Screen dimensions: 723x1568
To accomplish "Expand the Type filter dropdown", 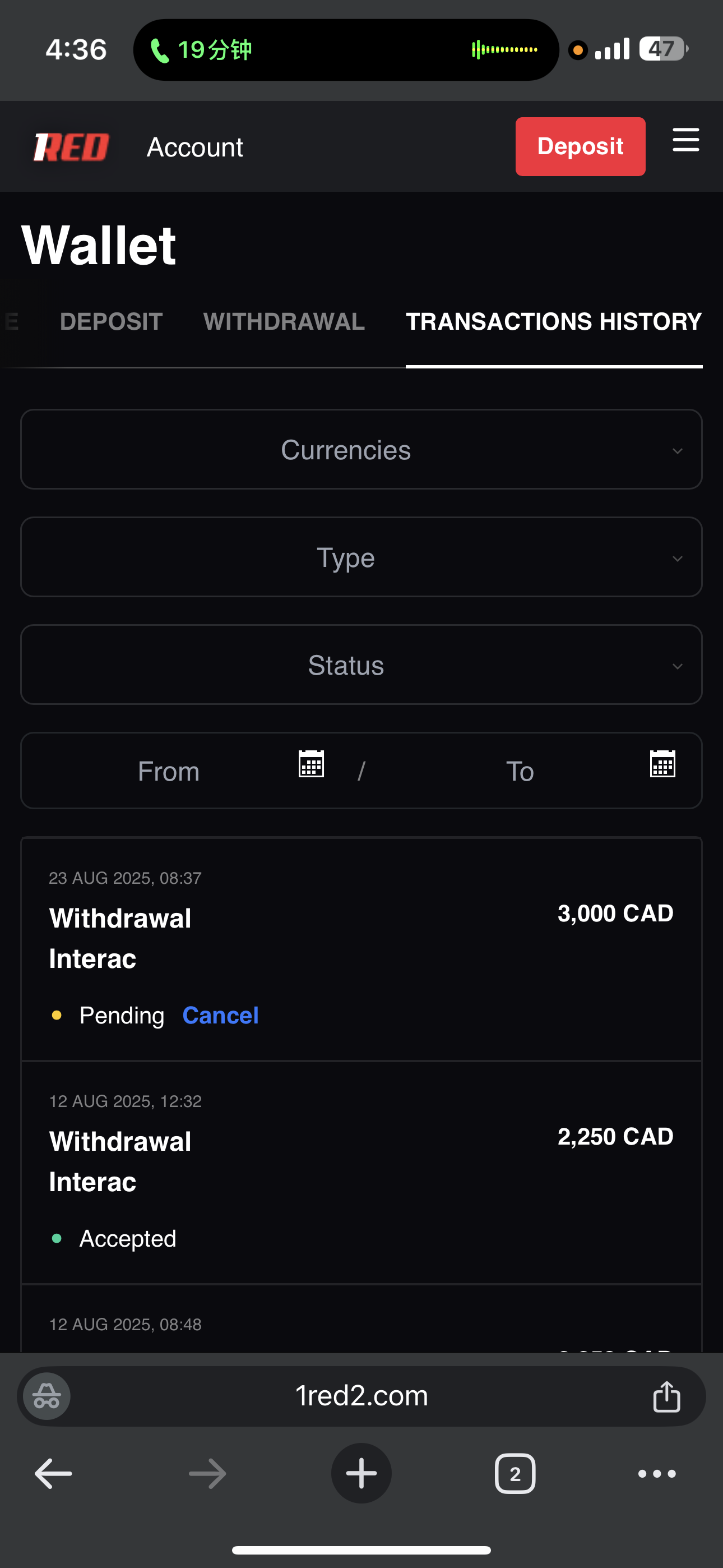I will [361, 557].
